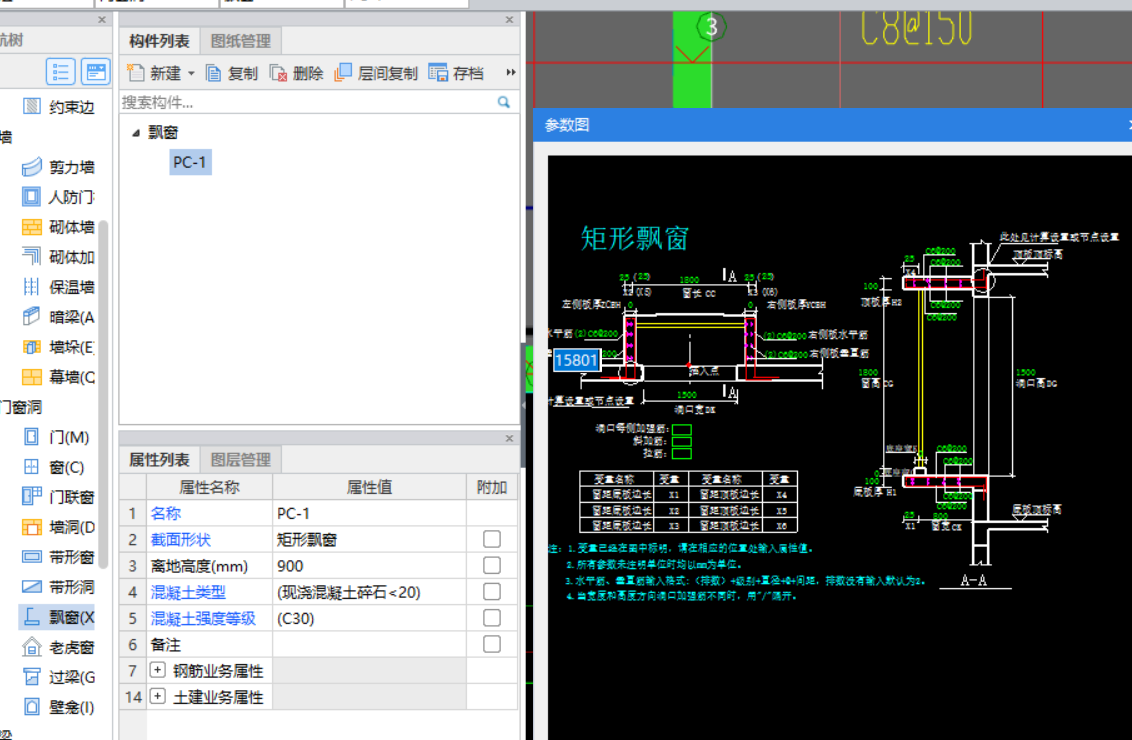Toggle 附加 checkbox for 混凝土类型

pyautogui.click(x=492, y=592)
